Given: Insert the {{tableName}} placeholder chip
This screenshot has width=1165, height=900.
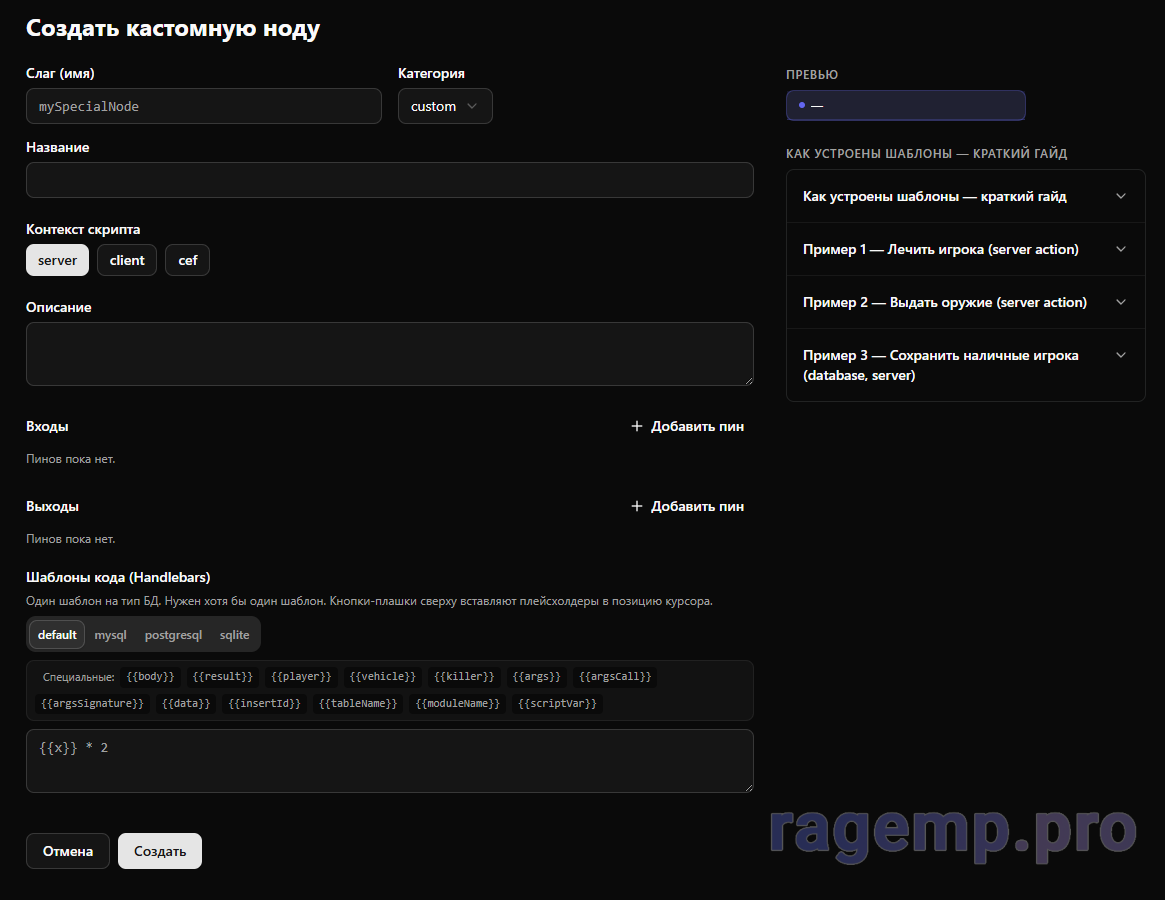Looking at the screenshot, I should pyautogui.click(x=358, y=704).
